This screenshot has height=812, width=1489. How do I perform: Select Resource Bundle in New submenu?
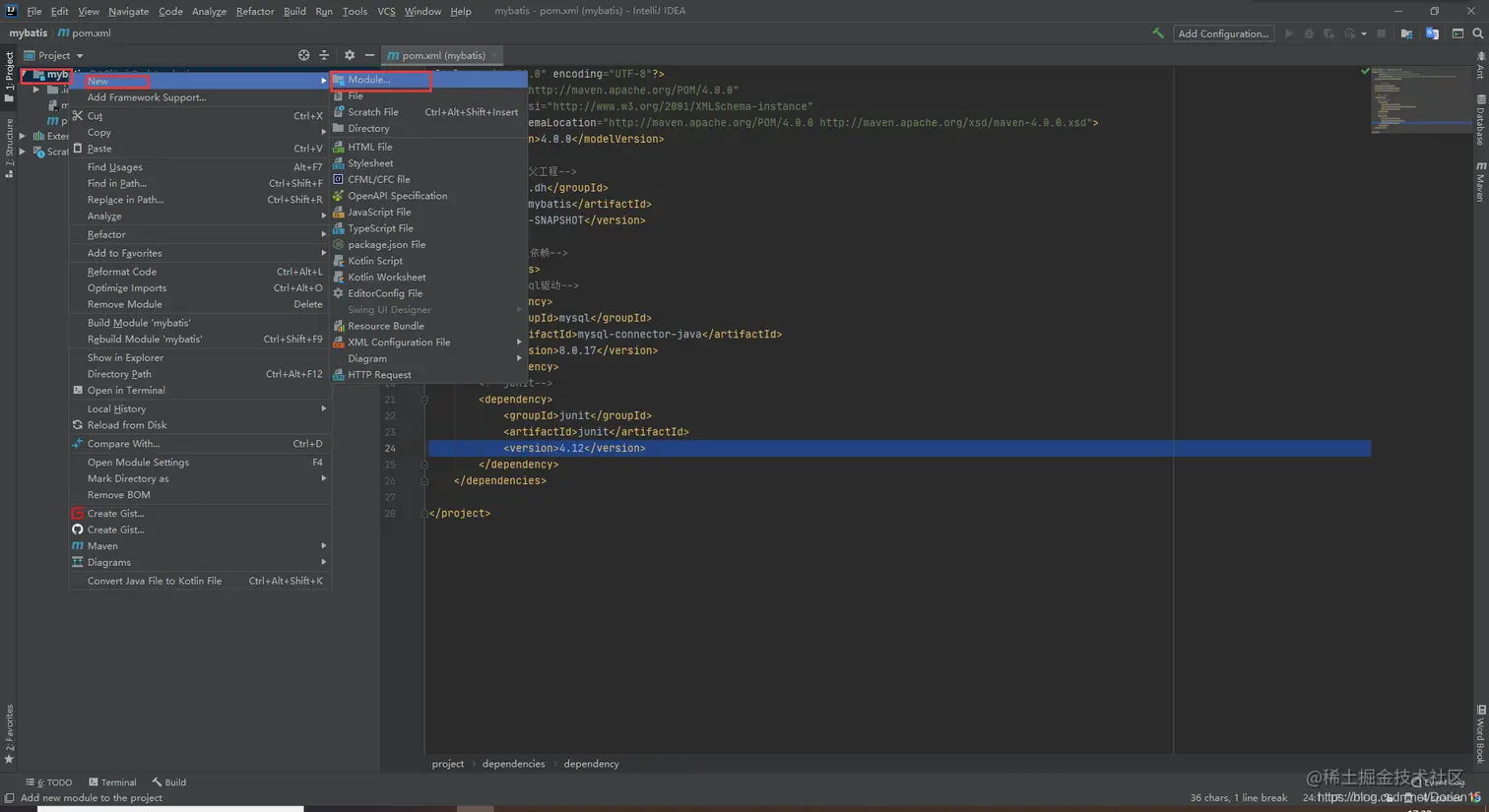pos(428,326)
